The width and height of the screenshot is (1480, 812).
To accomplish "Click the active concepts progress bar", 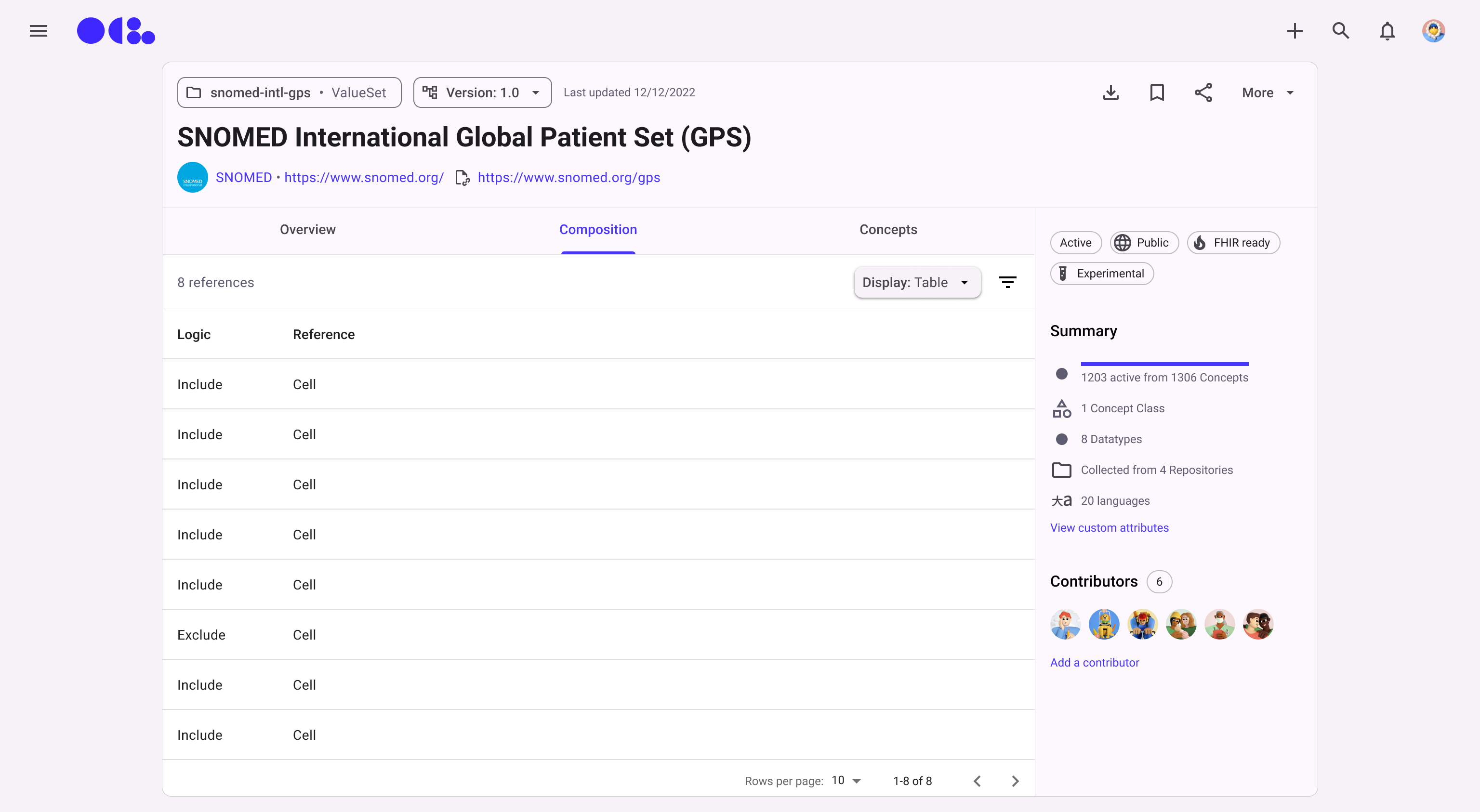I will pyautogui.click(x=1164, y=364).
